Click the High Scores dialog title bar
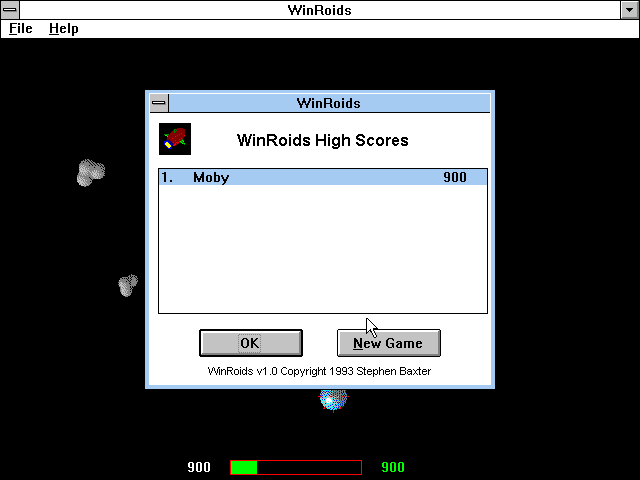640x480 pixels. coord(329,103)
